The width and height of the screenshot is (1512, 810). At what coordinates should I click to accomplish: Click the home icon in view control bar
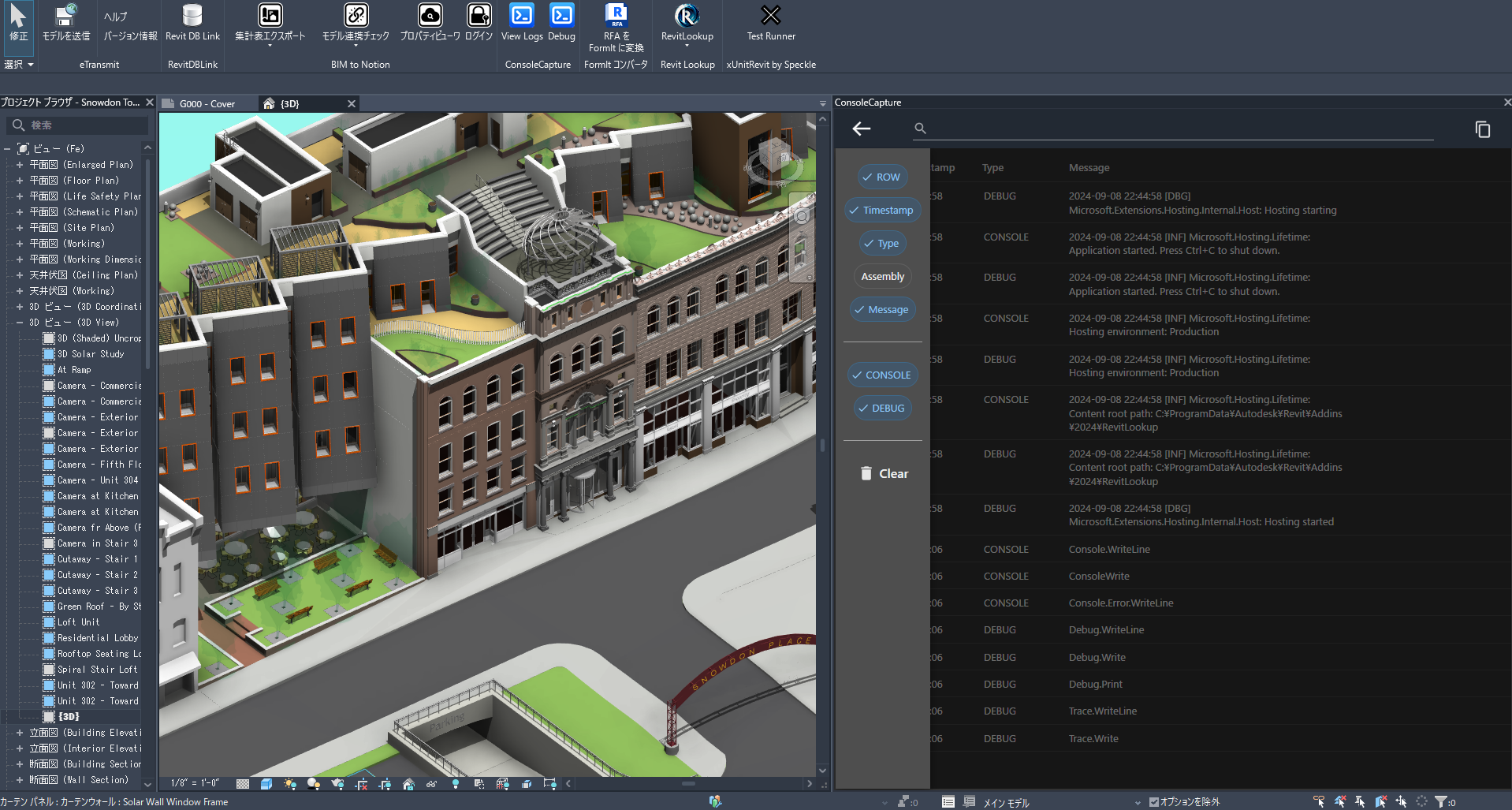408,784
